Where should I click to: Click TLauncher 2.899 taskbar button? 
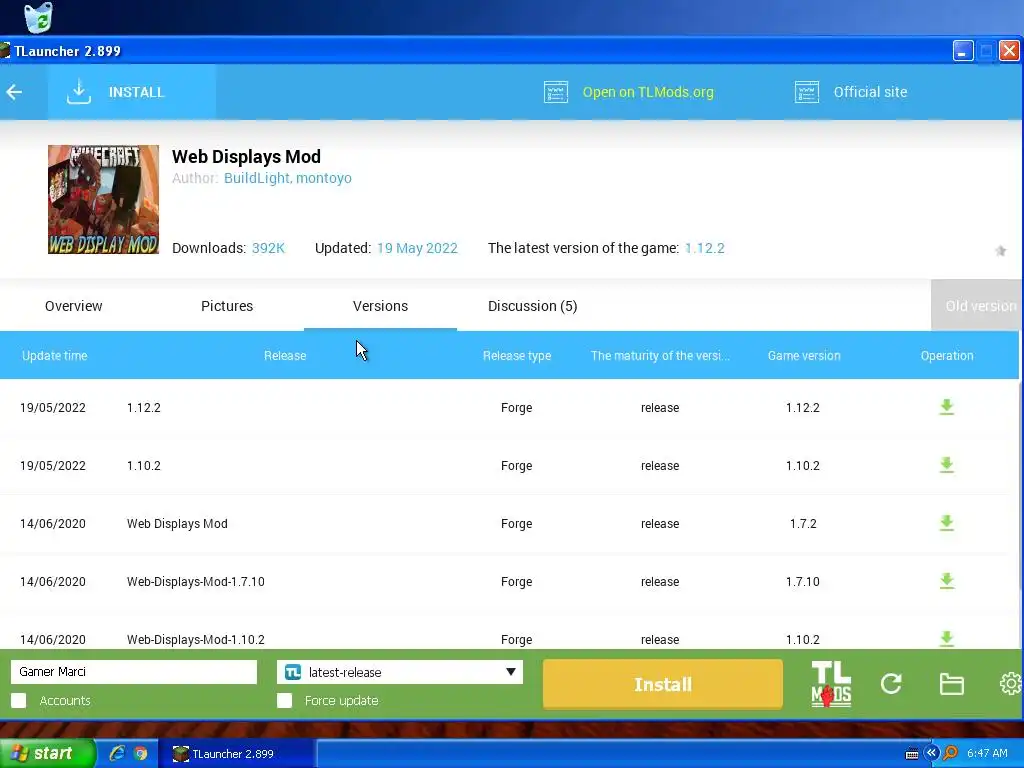(x=236, y=754)
